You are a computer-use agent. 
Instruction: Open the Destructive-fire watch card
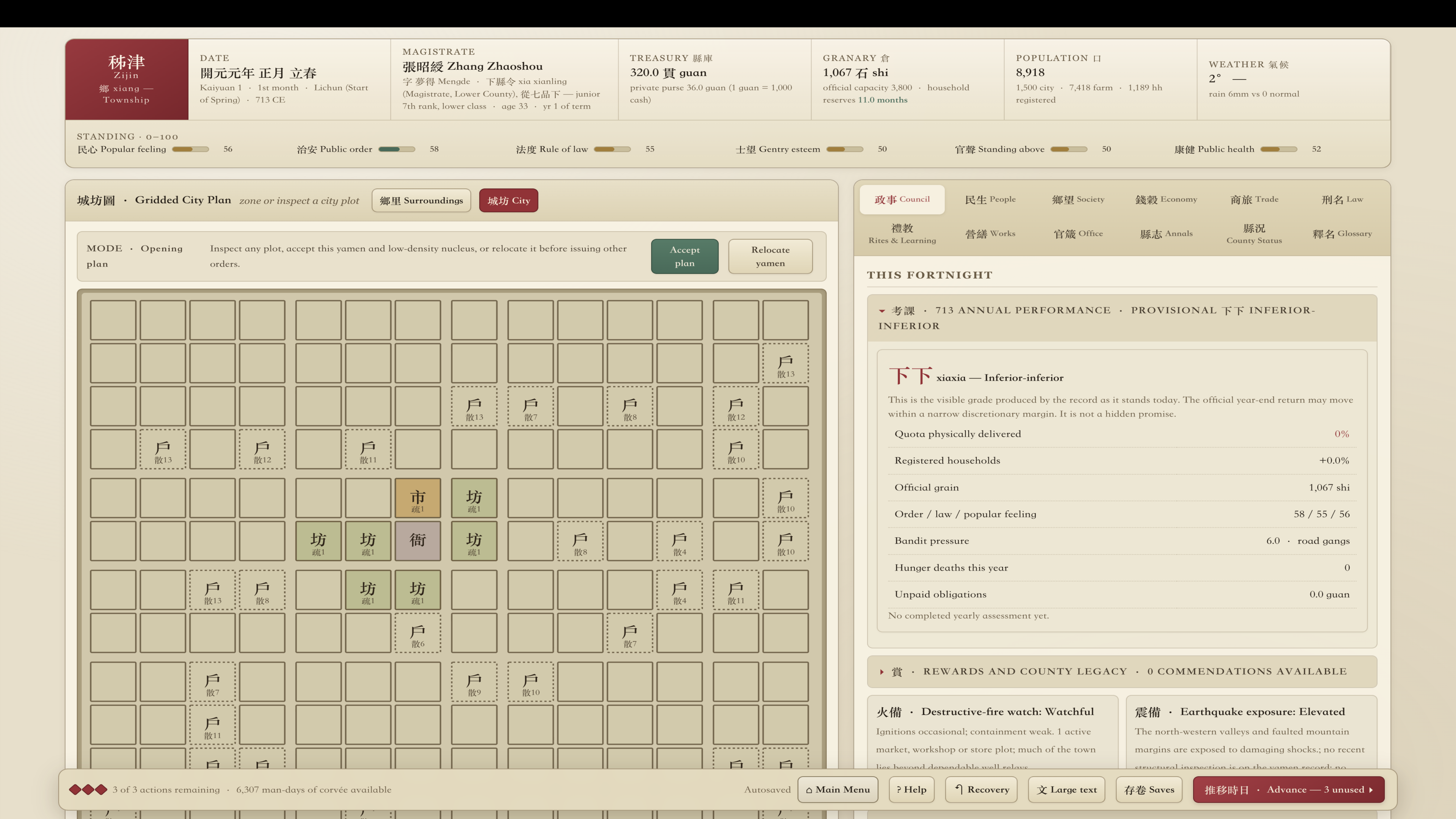pos(993,732)
